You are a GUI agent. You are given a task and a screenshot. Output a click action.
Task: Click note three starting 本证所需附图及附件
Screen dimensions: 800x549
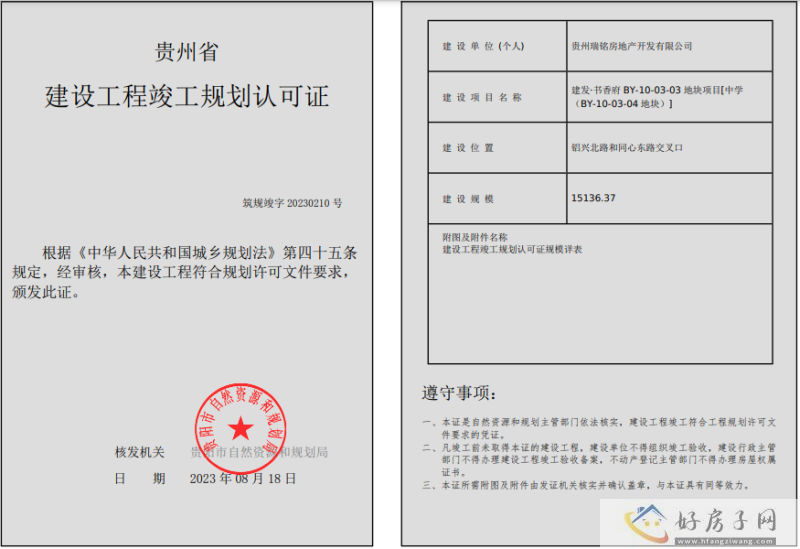coord(586,485)
